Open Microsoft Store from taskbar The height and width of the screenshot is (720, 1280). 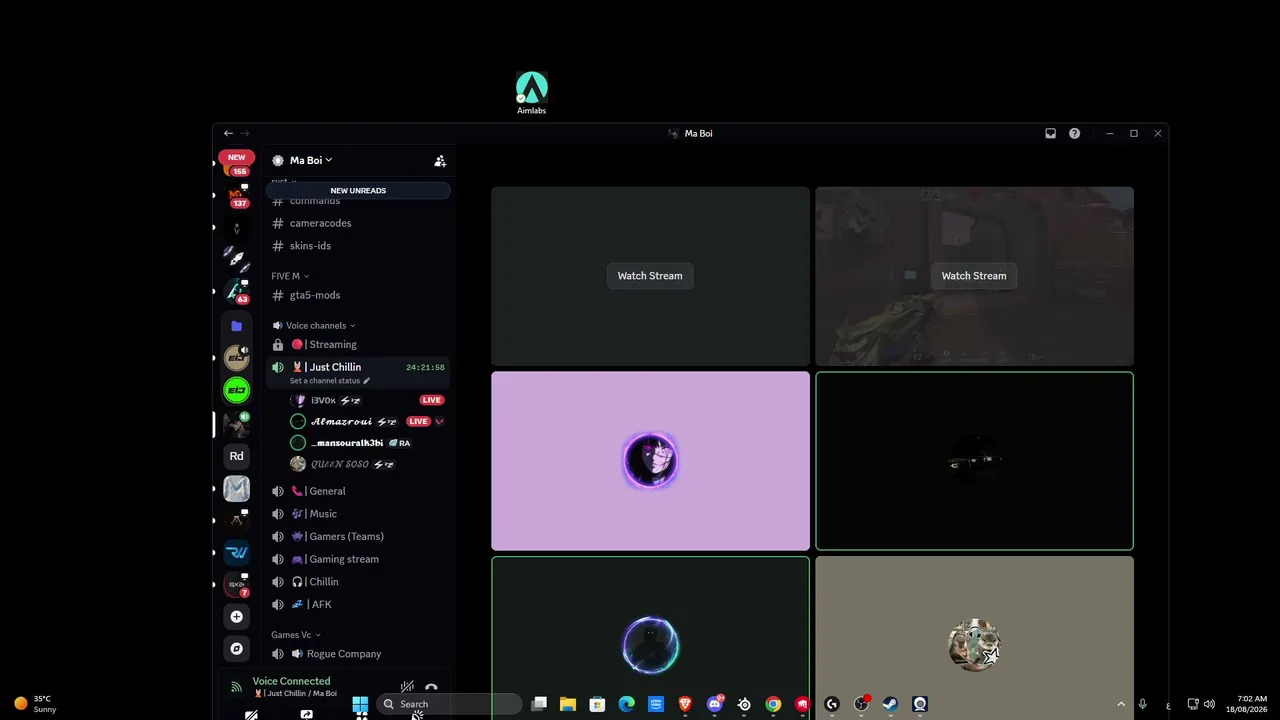[x=597, y=704]
